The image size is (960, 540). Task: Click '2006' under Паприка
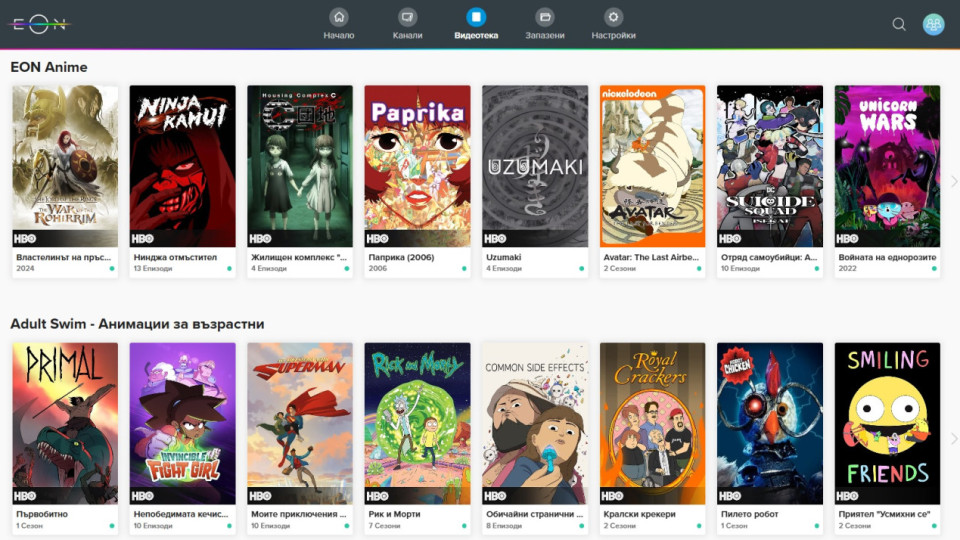pos(378,269)
